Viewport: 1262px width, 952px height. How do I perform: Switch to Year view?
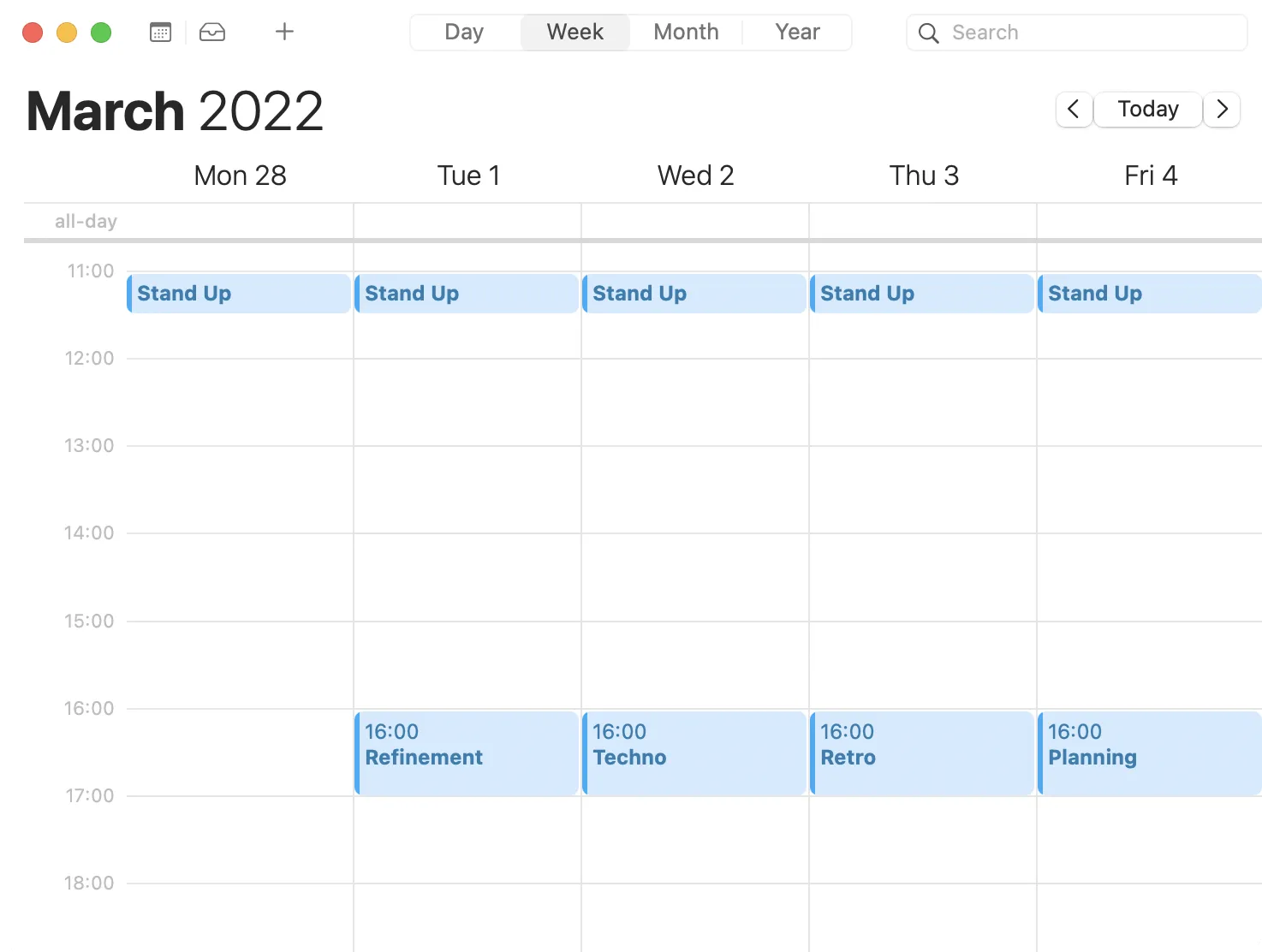tap(797, 33)
